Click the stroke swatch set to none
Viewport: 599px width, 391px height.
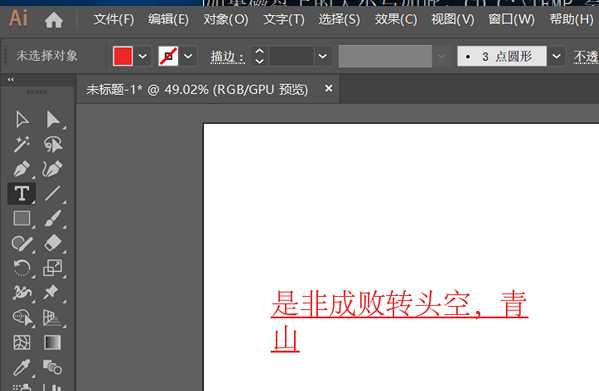tap(168, 57)
